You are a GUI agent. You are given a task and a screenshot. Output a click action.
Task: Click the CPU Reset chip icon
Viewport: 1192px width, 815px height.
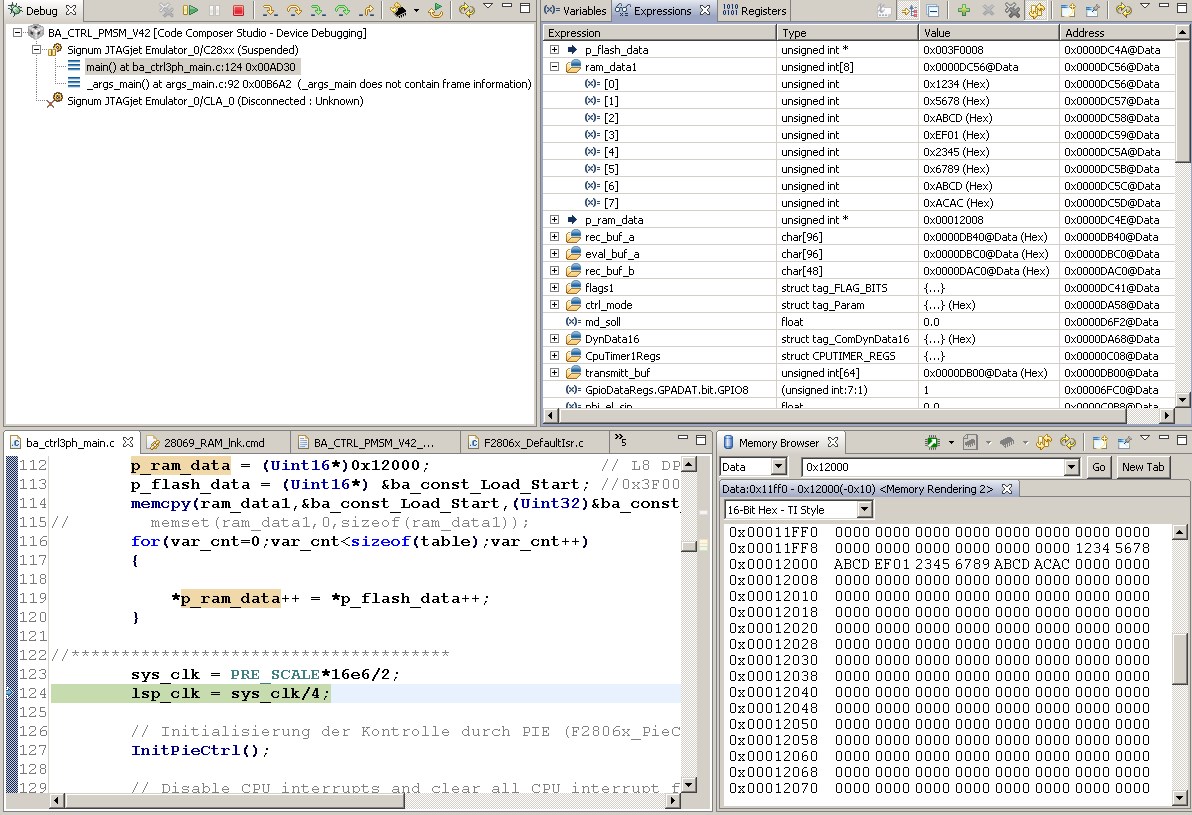(x=398, y=11)
